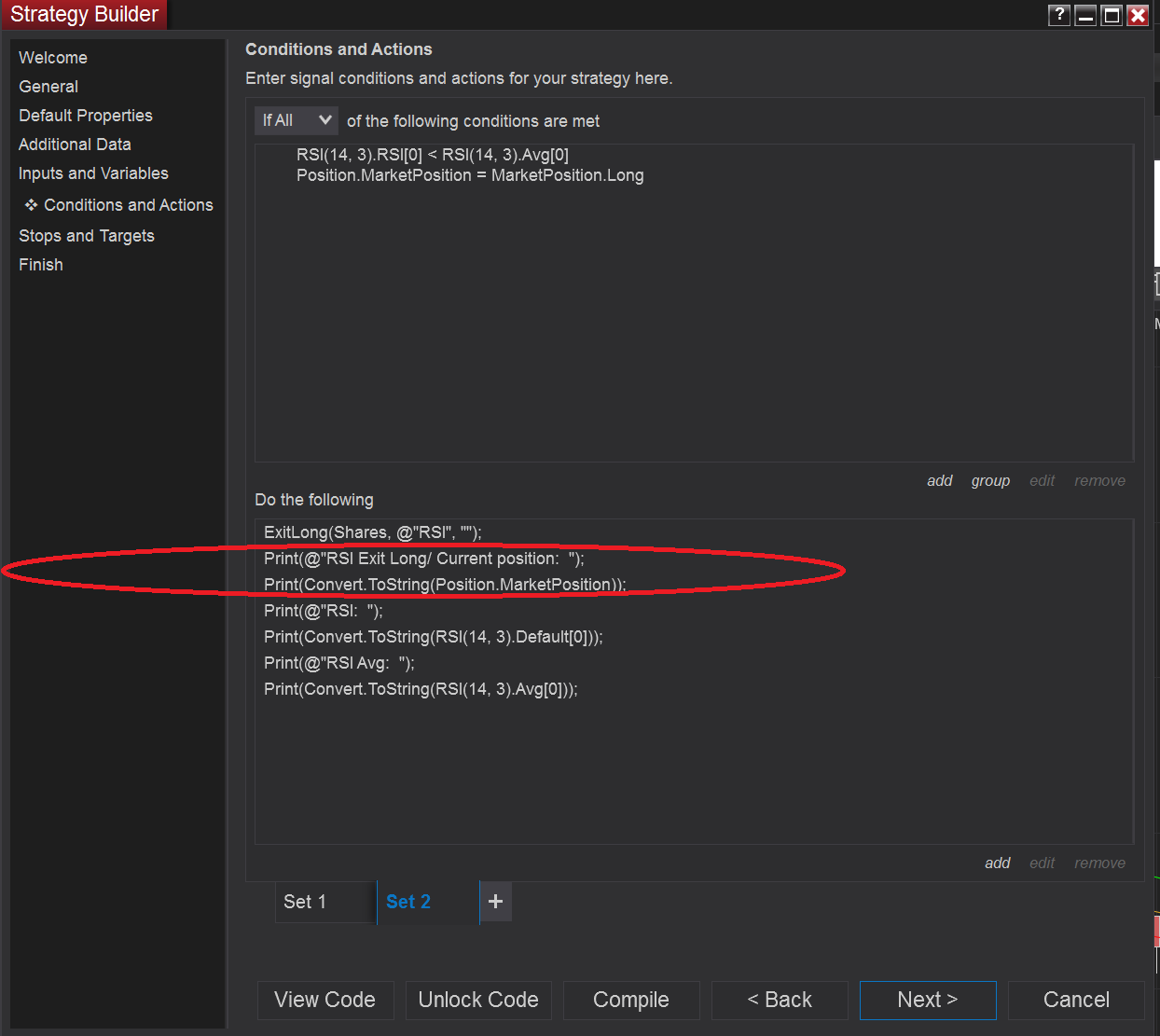The height and width of the screenshot is (1036, 1160).
Task: Go to previous page with Back button
Action: 780,1000
